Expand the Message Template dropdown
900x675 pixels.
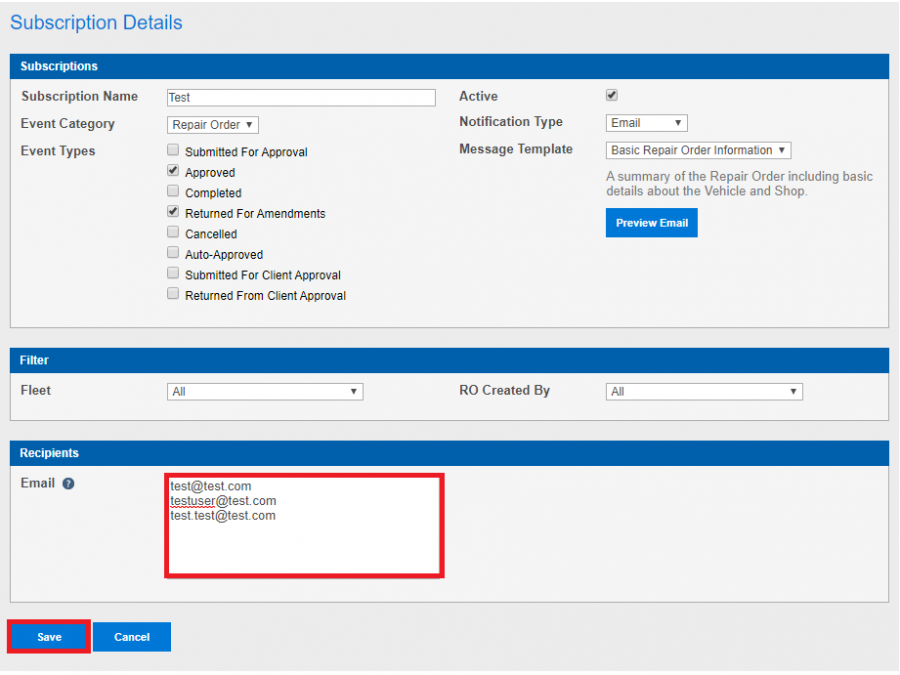pyautogui.click(x=697, y=150)
